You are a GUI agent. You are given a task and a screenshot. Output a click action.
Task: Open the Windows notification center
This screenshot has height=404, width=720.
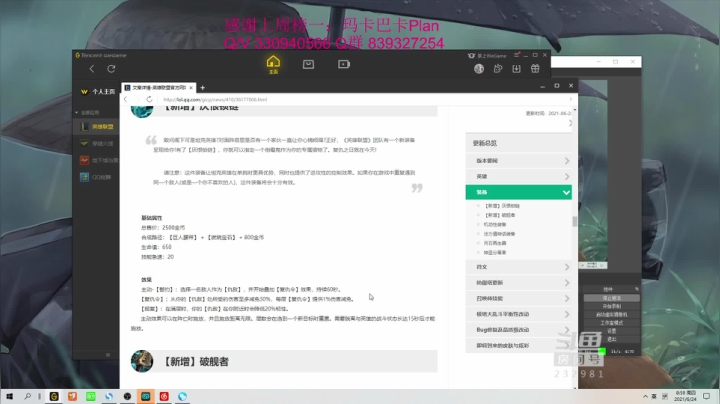tap(707, 396)
